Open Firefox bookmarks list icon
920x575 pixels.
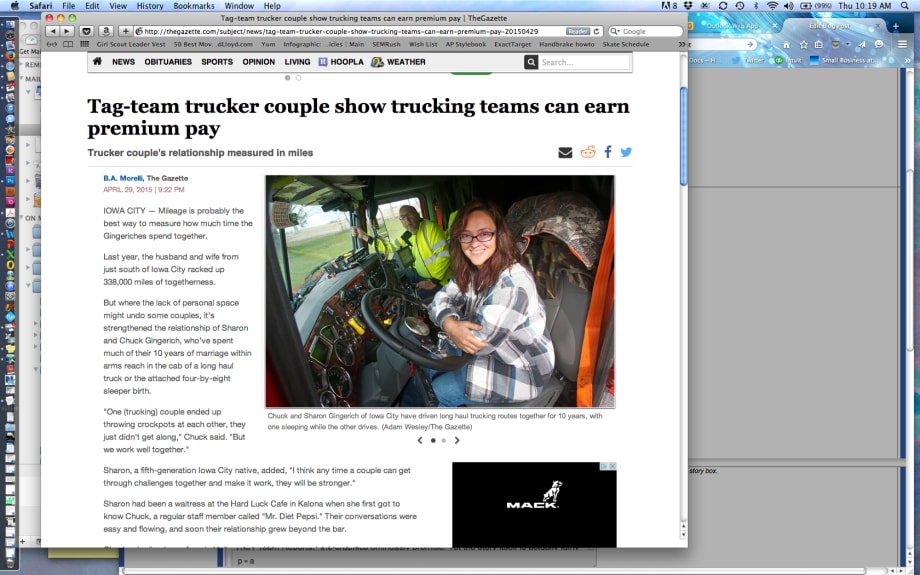818,45
